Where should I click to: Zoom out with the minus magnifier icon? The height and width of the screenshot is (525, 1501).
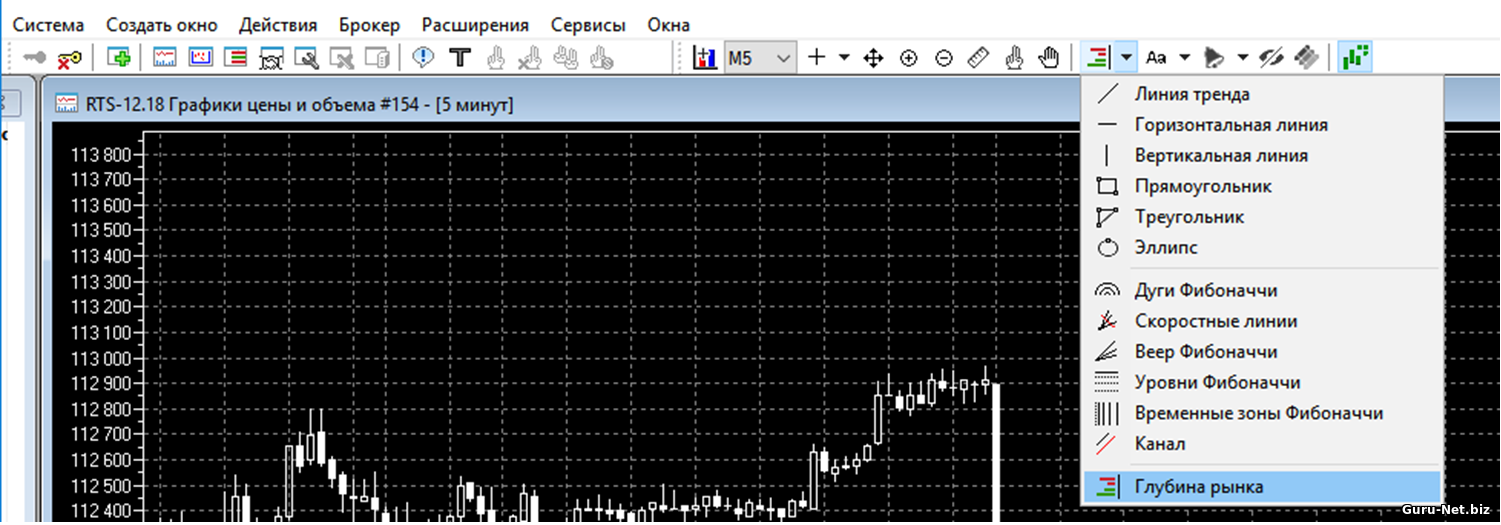944,58
